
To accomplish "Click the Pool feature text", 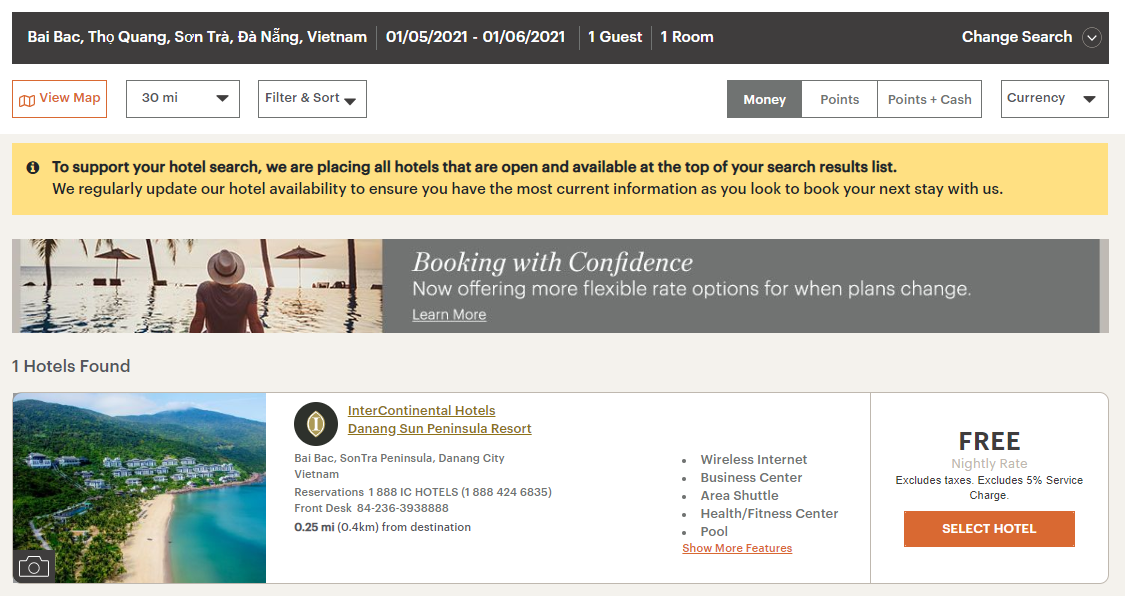I will tap(714, 531).
